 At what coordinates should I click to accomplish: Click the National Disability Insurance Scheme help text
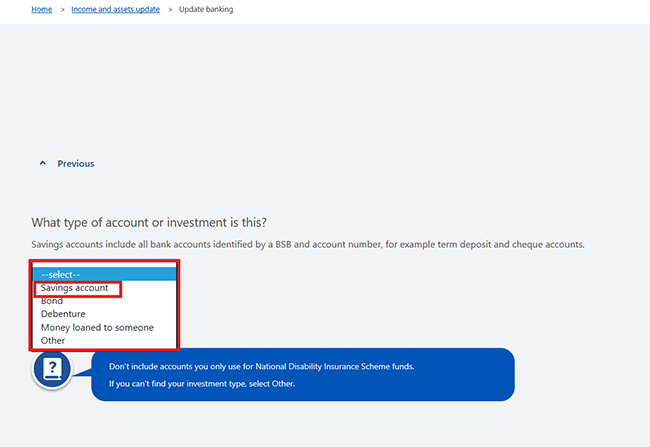(x=262, y=367)
